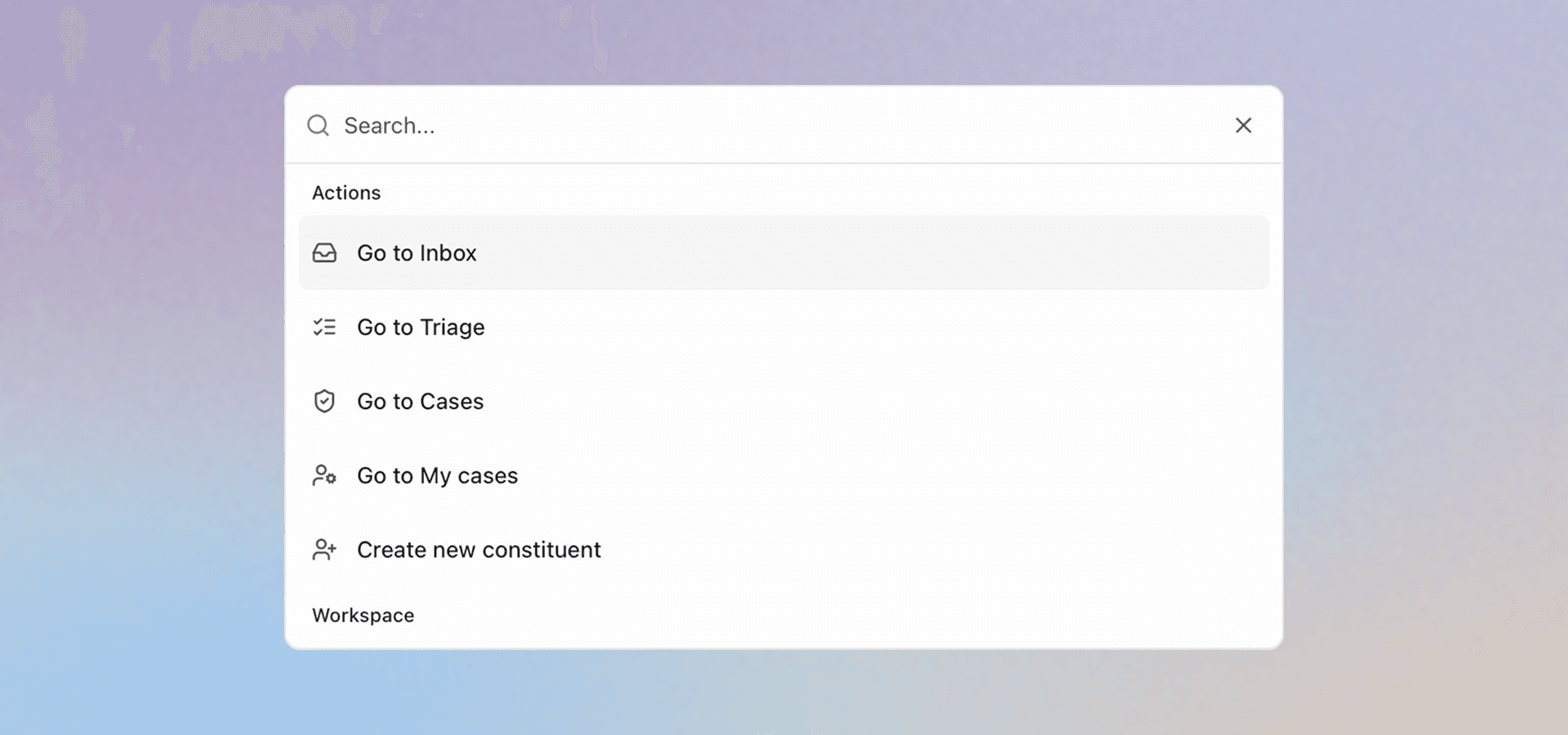This screenshot has width=1568, height=735.
Task: Click the inbox tray icon beside Go to Inbox
Action: click(324, 253)
